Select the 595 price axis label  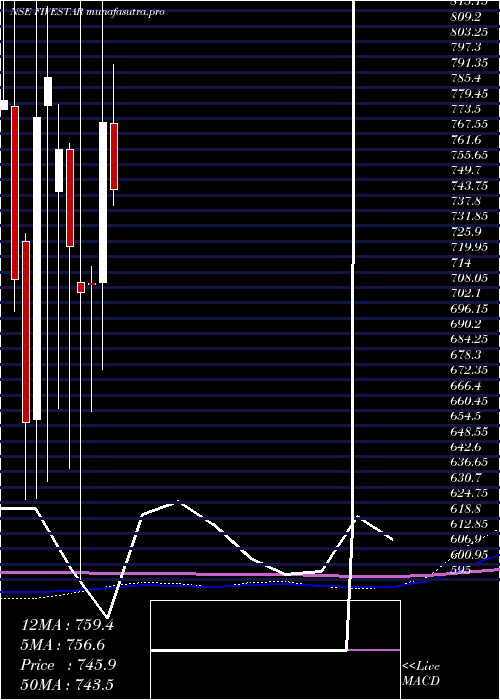(x=461, y=571)
